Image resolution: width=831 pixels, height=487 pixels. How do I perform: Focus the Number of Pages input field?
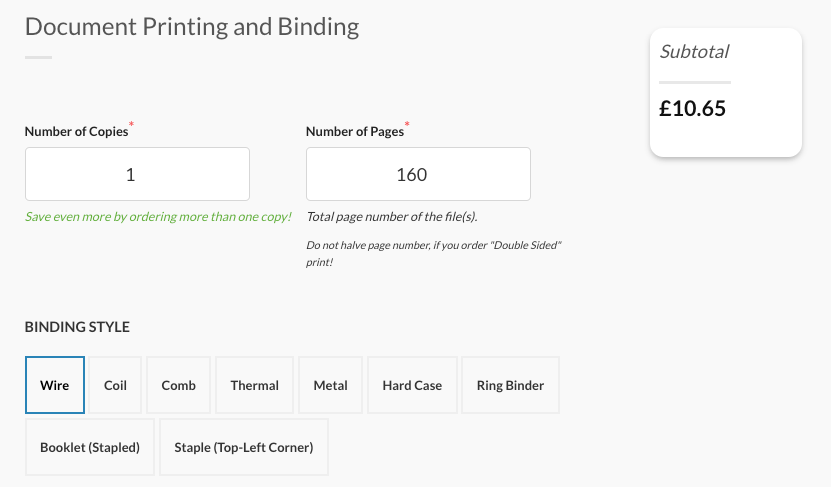point(418,174)
